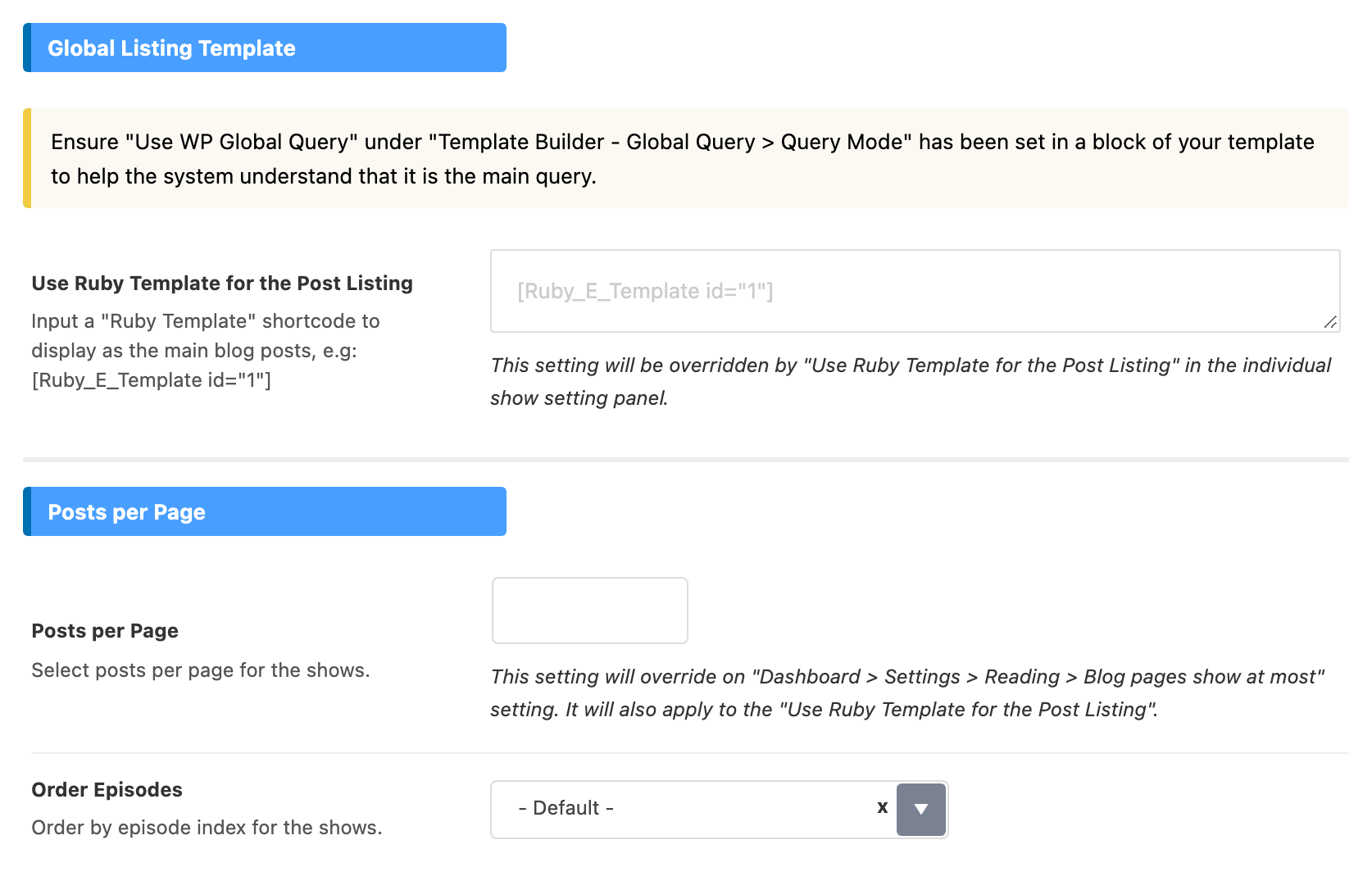Click the 'Input a Ruby Template shortcode' description
This screenshot has height=890, width=1372.
coord(206,351)
